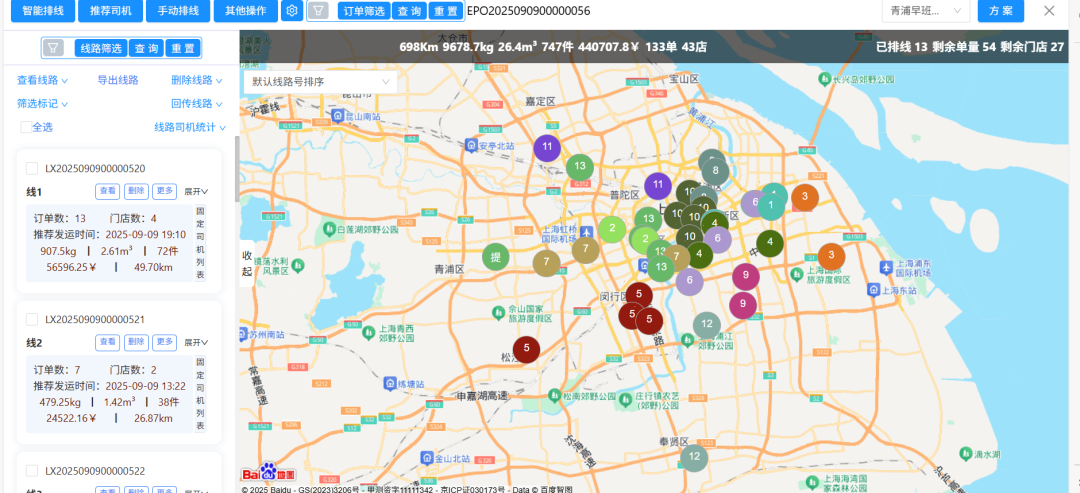Click the teal marker 12 near 奉贤区

click(693, 457)
